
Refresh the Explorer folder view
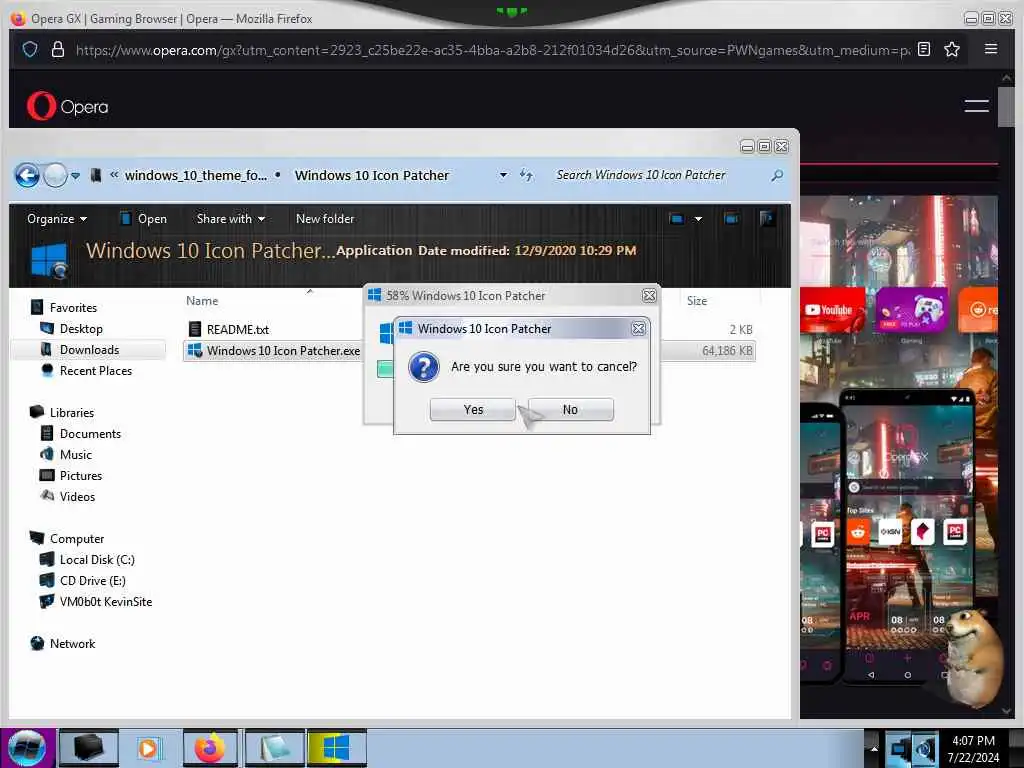[x=526, y=175]
